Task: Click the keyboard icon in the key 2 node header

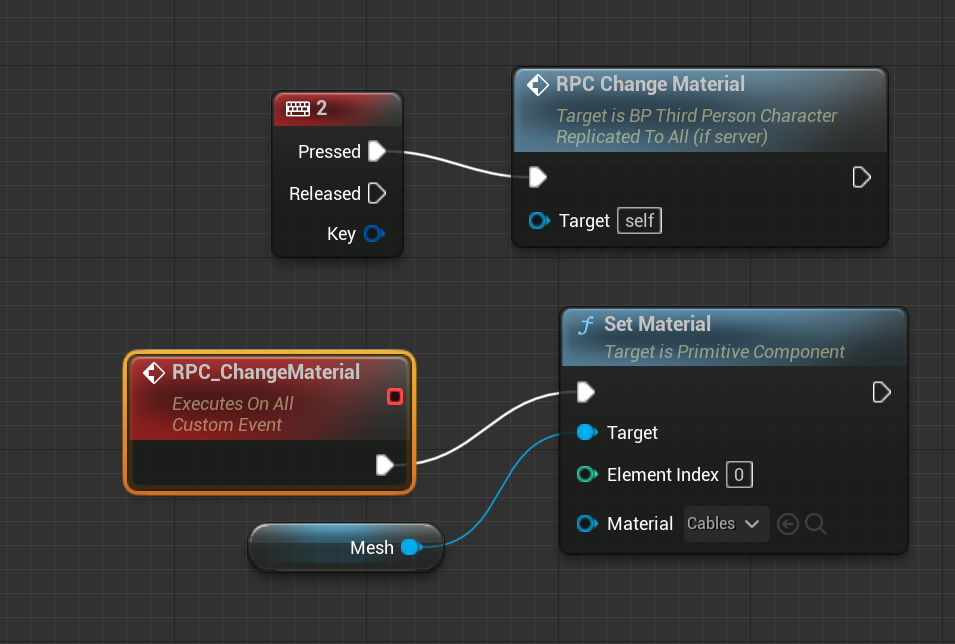Action: coord(298,108)
